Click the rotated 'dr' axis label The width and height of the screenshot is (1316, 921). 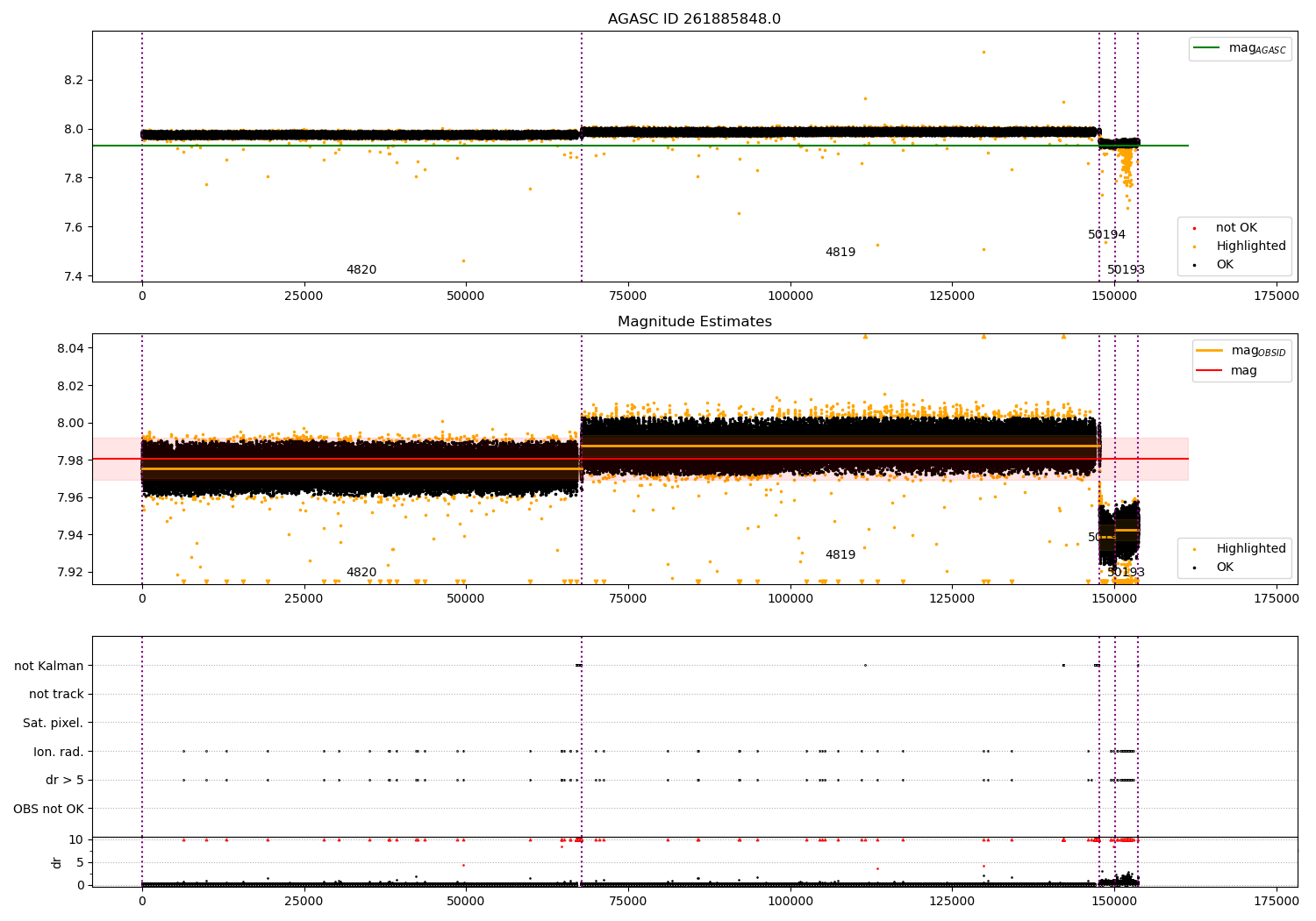(x=57, y=863)
